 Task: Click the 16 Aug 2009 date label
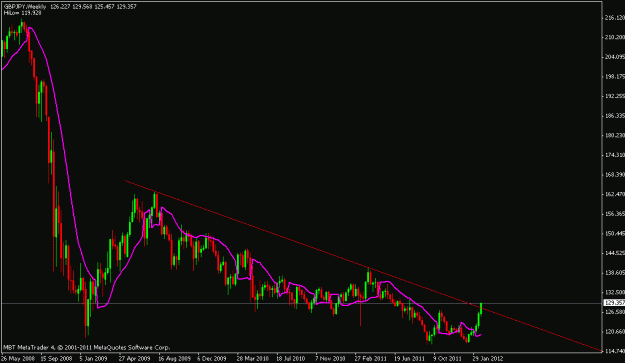click(174, 358)
